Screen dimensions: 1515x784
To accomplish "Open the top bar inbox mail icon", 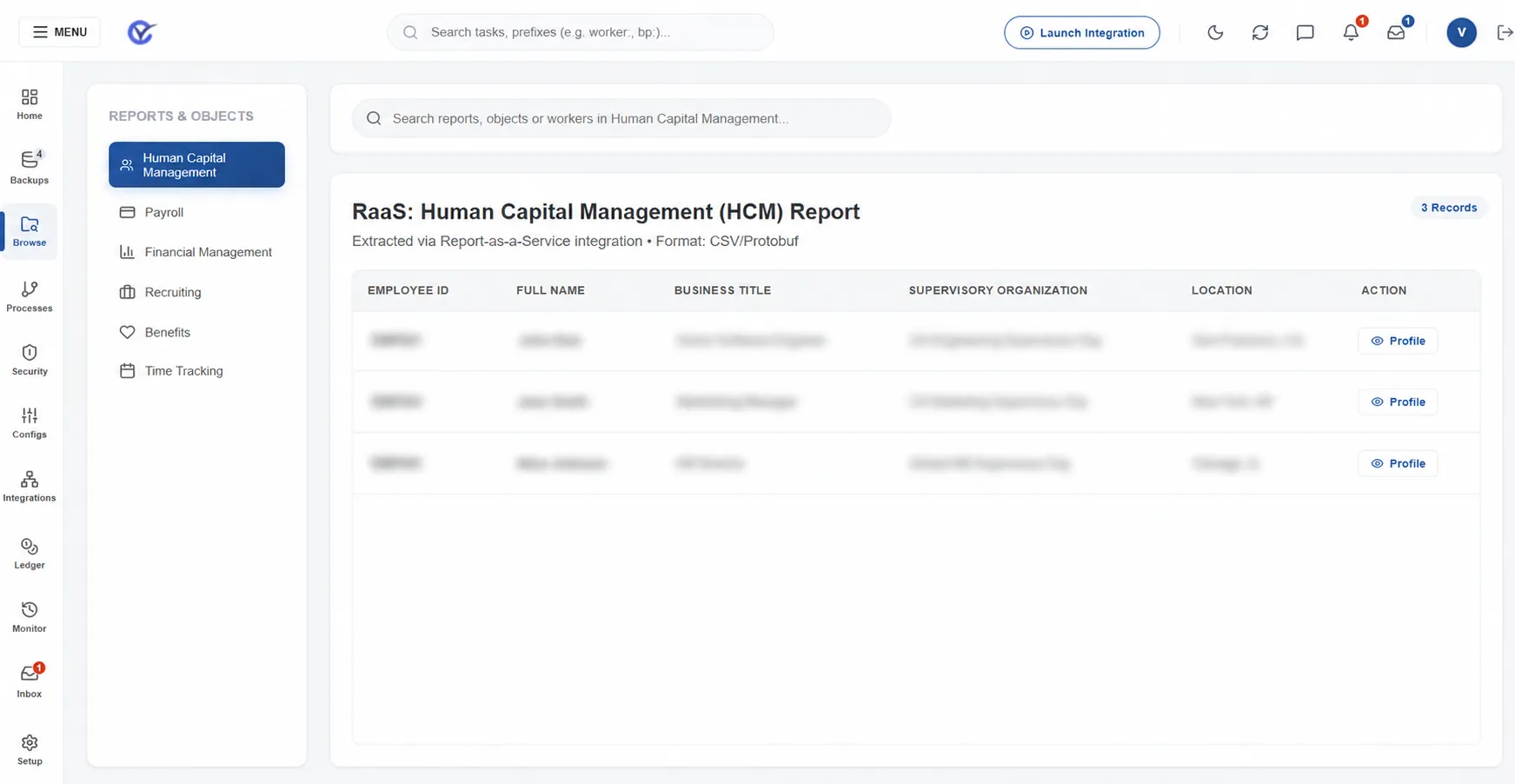I will [x=1396, y=33].
